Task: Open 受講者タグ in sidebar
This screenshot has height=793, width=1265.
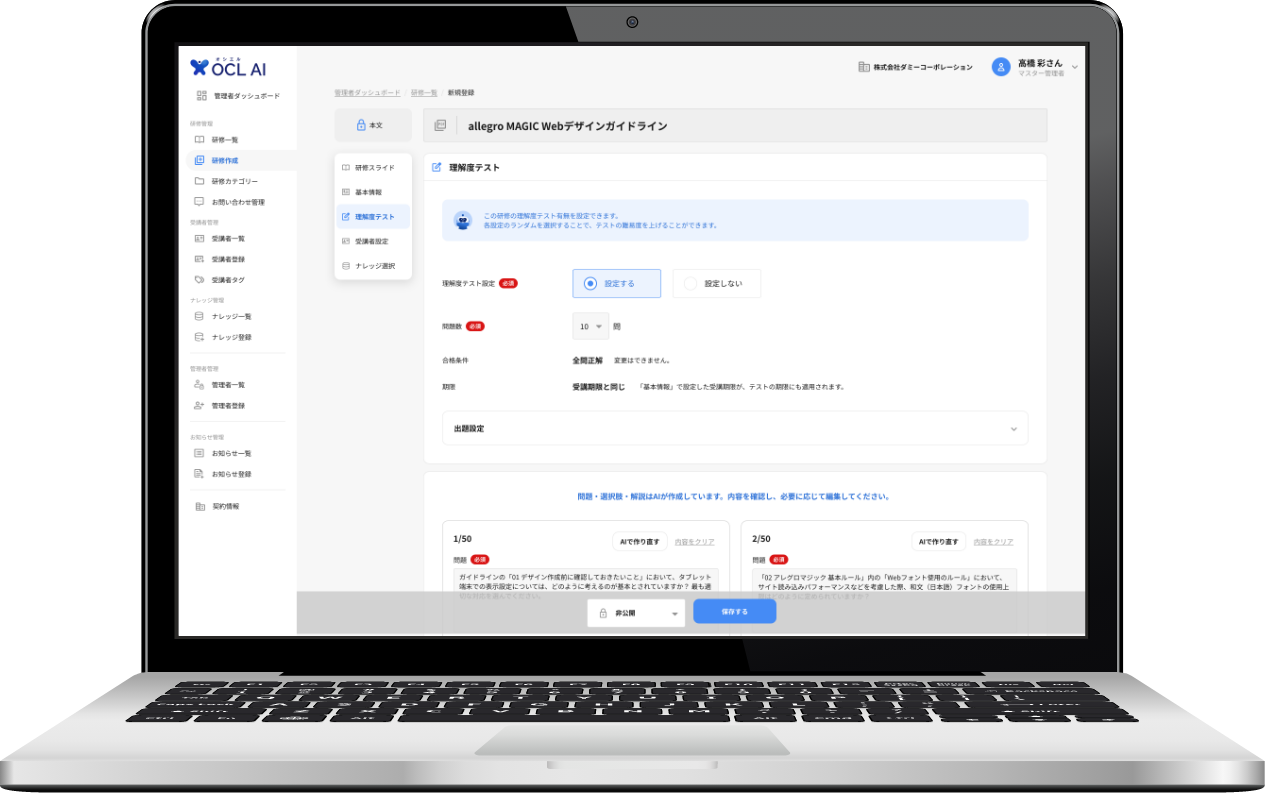Action: coord(227,280)
